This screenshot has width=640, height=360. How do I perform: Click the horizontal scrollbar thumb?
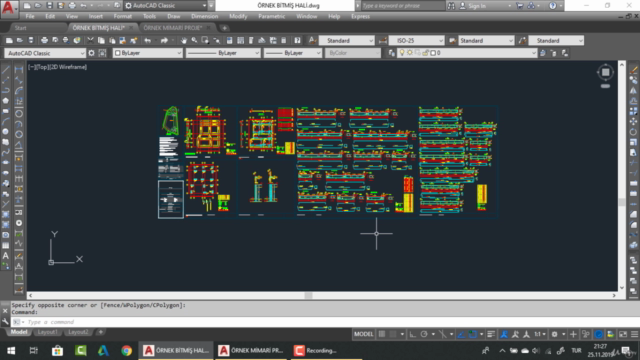(309, 296)
